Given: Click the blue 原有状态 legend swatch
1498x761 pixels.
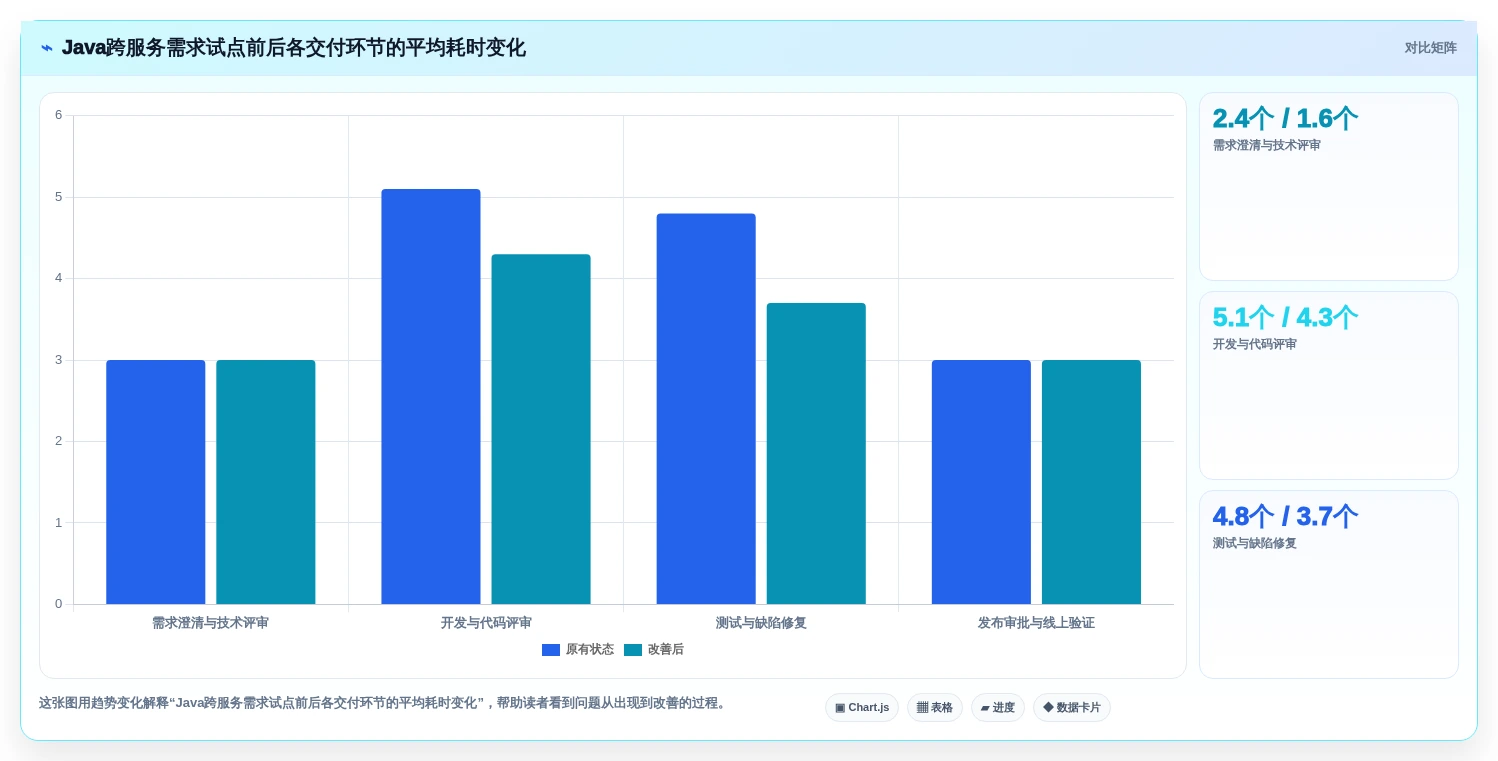Looking at the screenshot, I should pos(551,650).
